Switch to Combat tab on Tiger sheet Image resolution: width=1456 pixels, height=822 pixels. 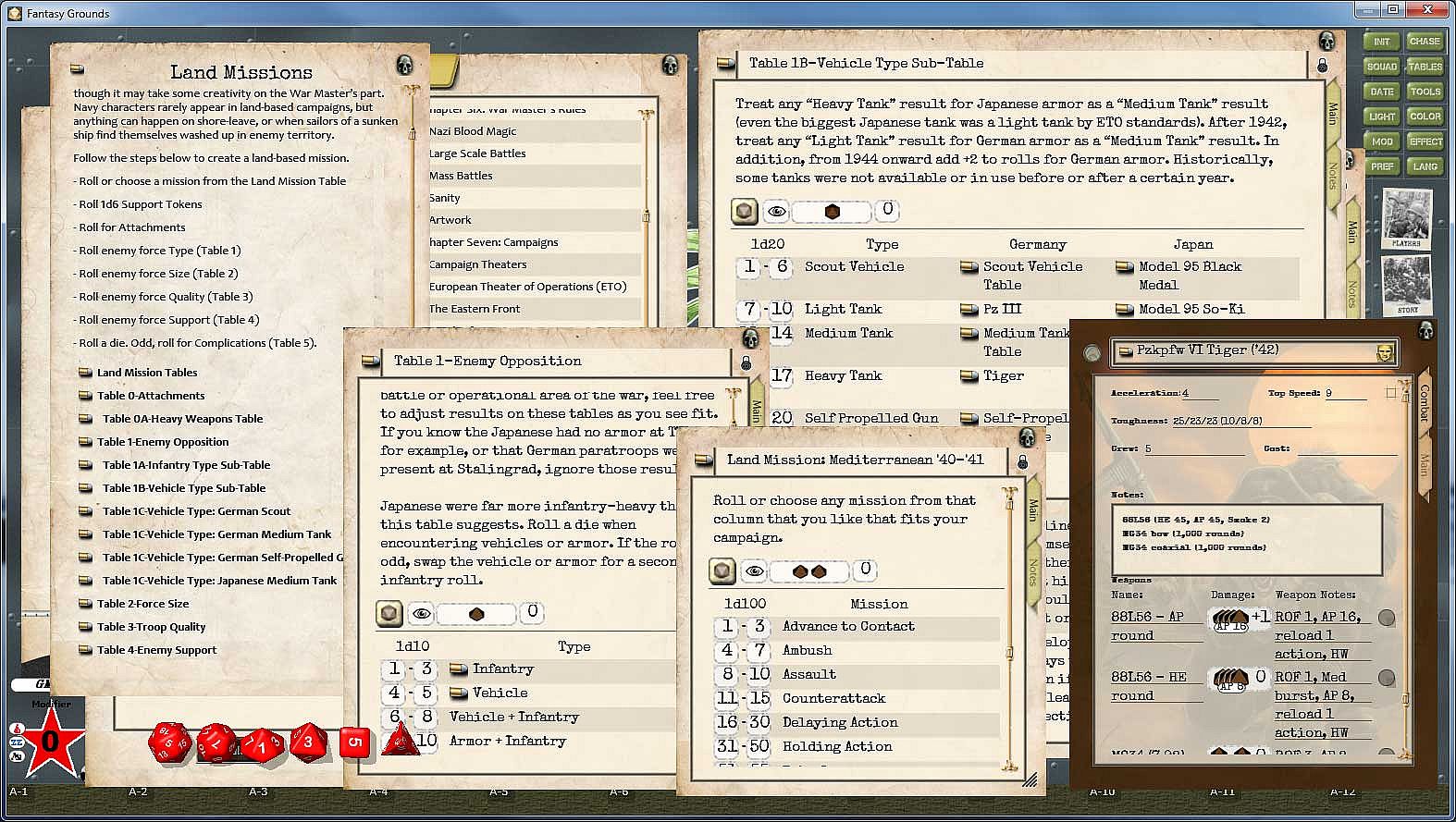coord(1424,403)
